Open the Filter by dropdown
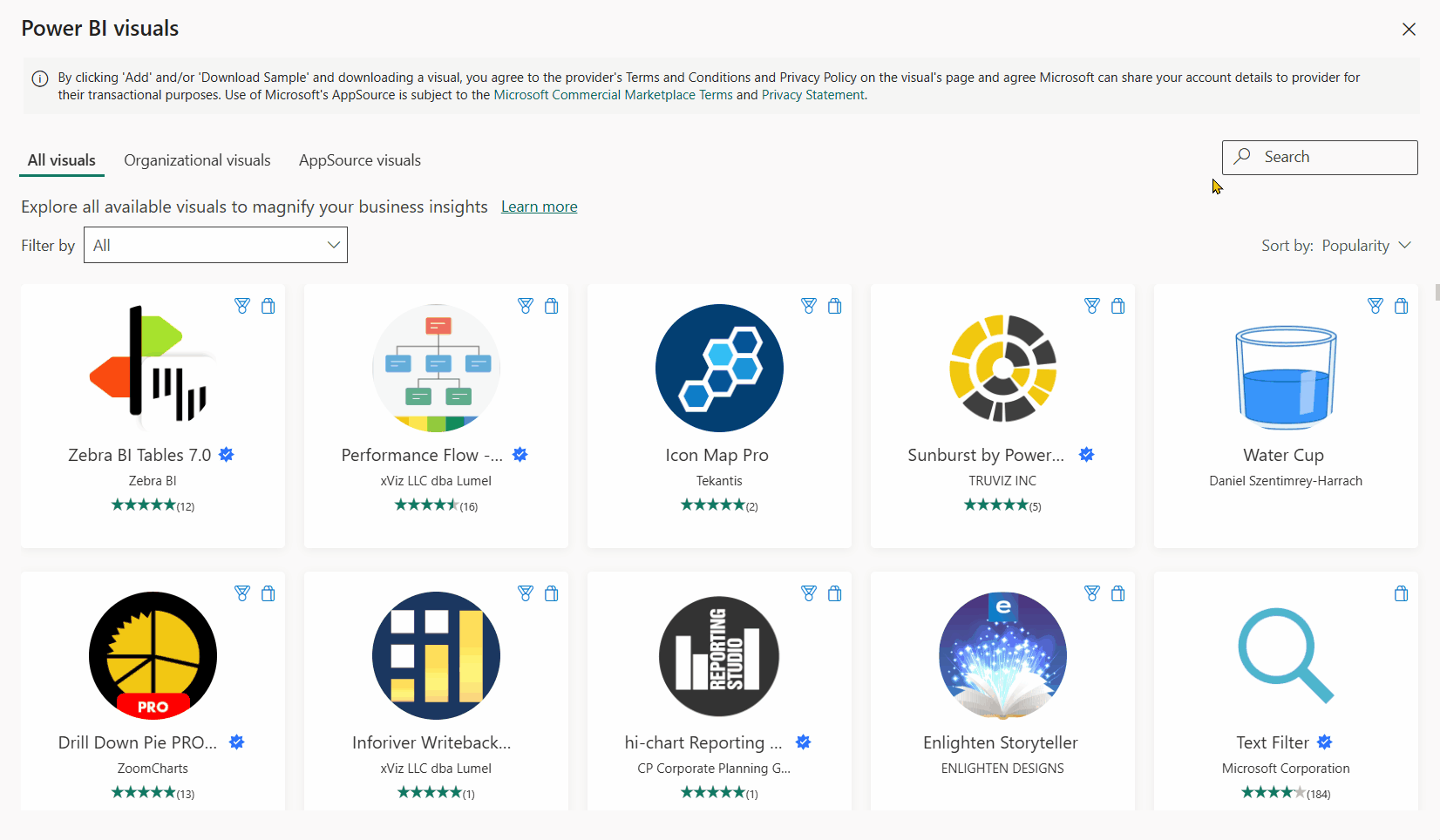The width and height of the screenshot is (1440, 840). tap(215, 245)
